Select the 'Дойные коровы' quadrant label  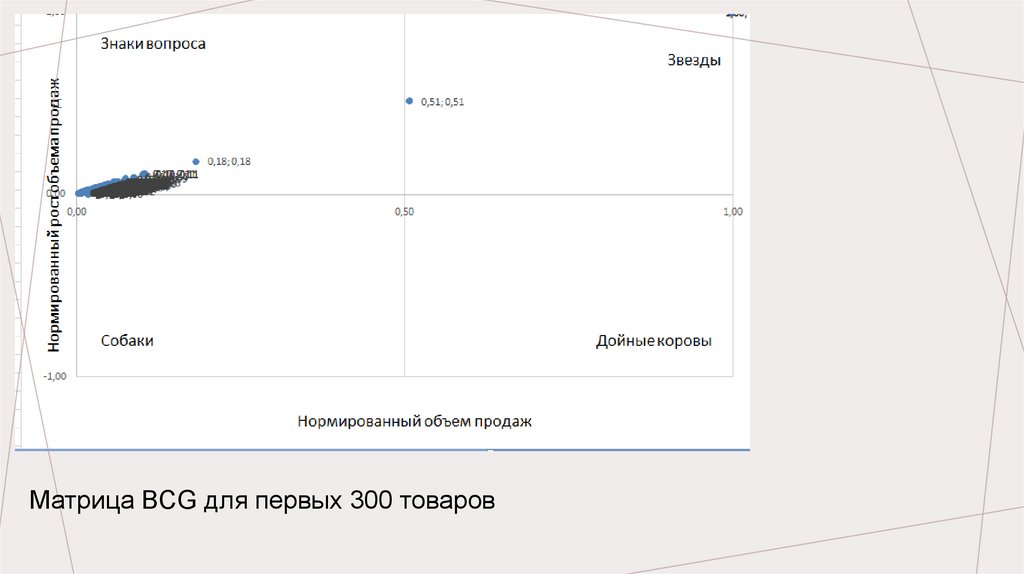[x=654, y=341]
